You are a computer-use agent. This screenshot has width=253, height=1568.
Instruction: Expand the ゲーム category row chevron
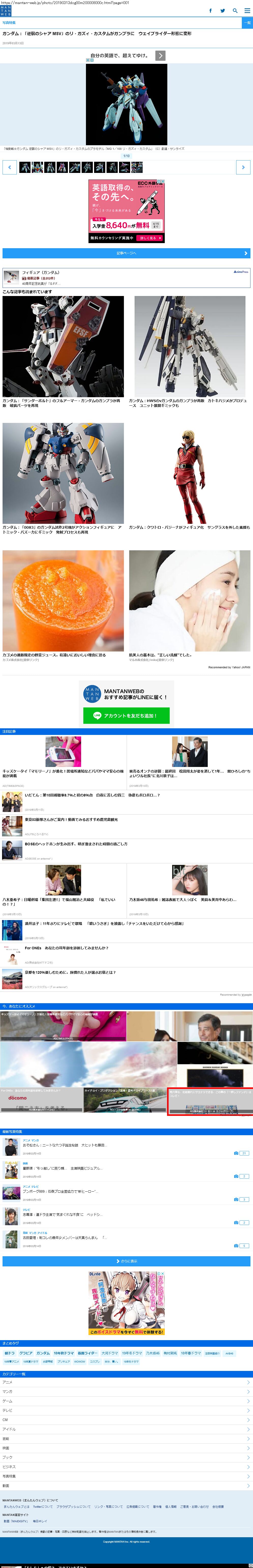click(x=248, y=1401)
